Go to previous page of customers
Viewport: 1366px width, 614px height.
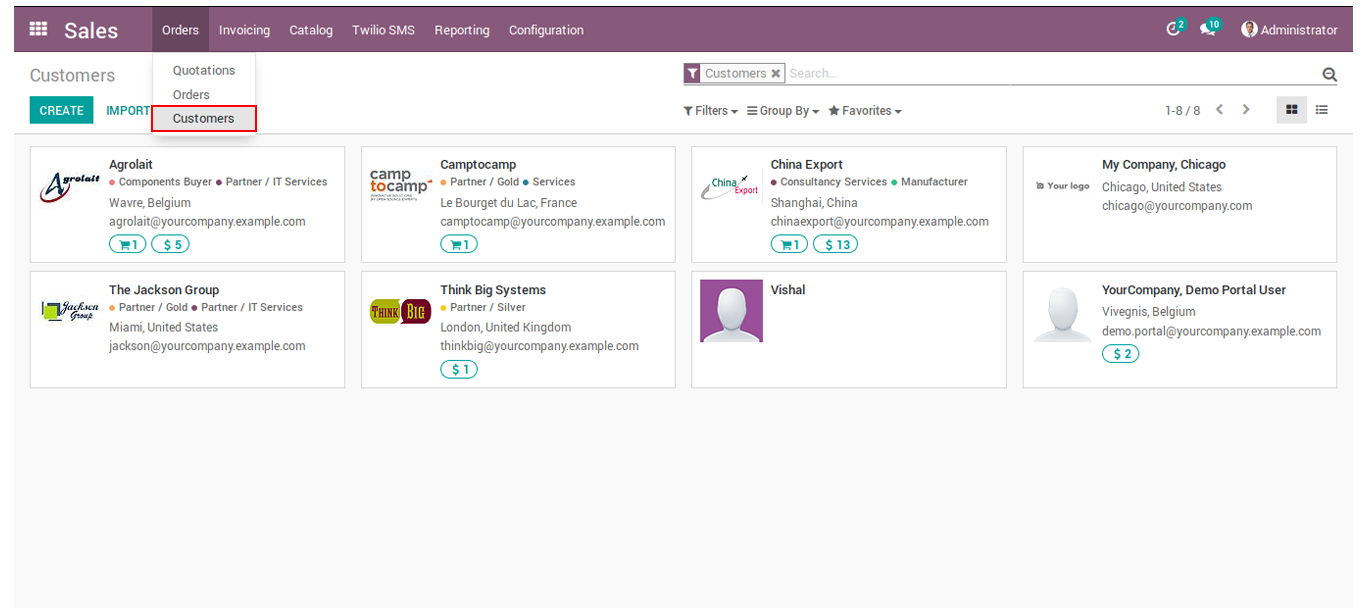[1219, 110]
